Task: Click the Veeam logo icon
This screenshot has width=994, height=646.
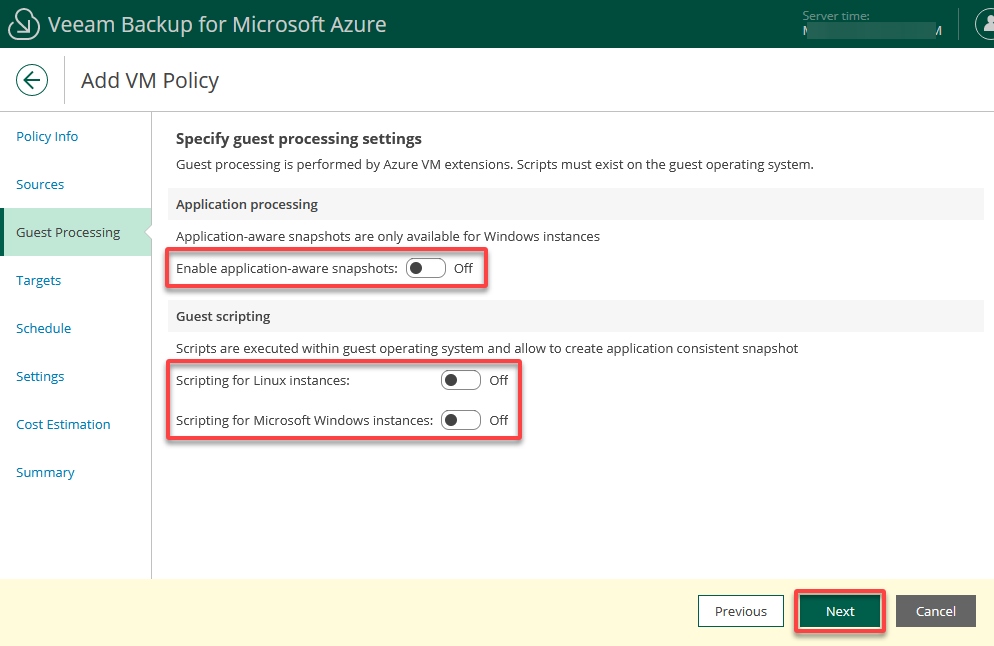Action: (x=23, y=24)
